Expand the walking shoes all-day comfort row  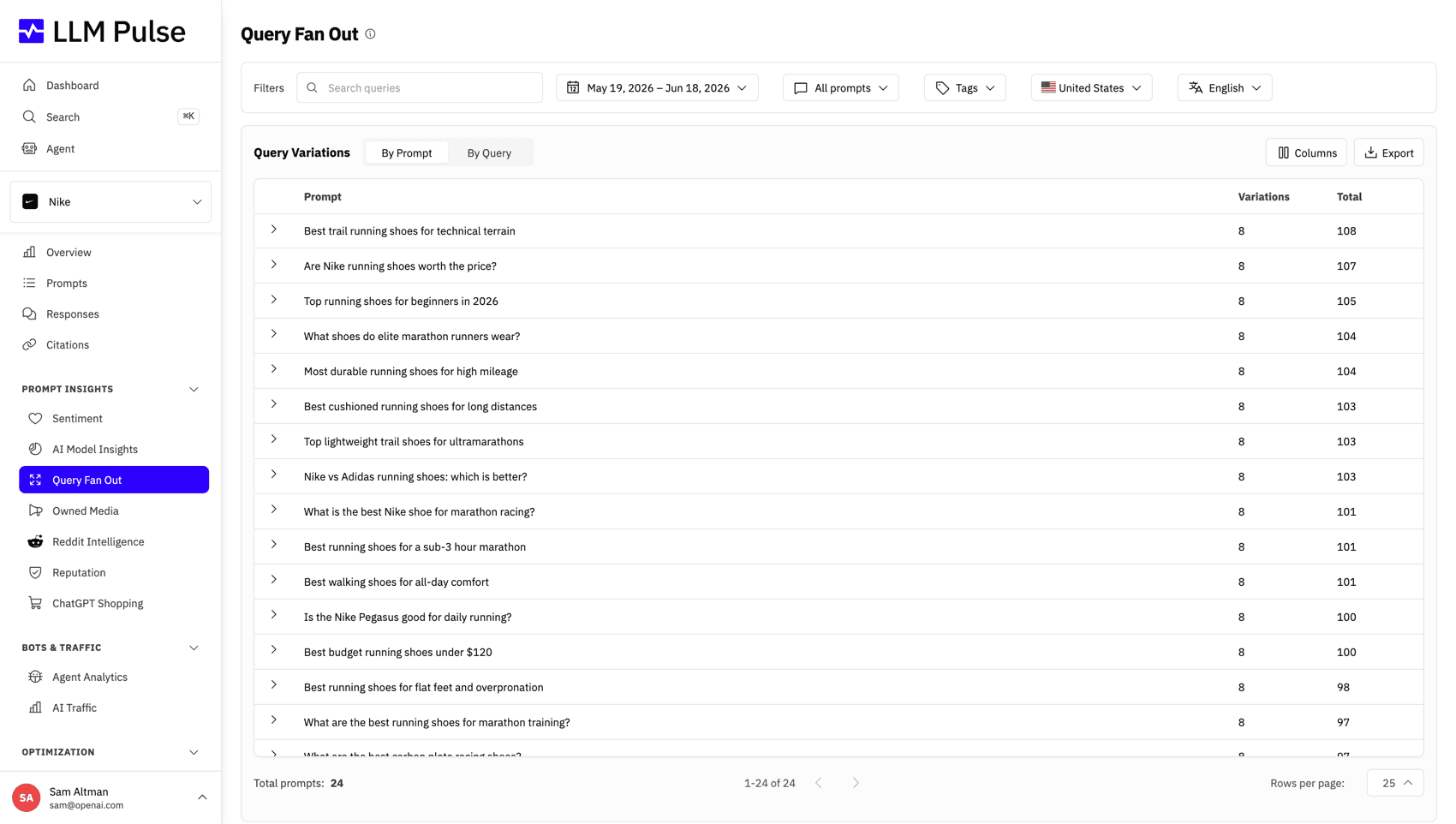(274, 580)
